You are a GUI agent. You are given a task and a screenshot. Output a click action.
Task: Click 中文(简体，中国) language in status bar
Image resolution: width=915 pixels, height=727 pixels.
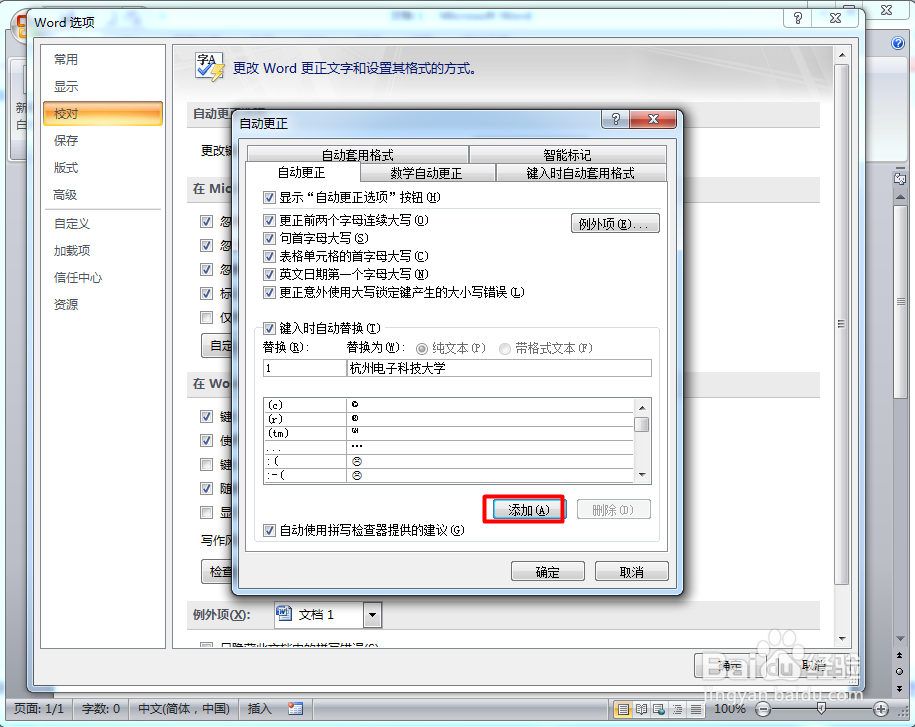click(x=184, y=709)
